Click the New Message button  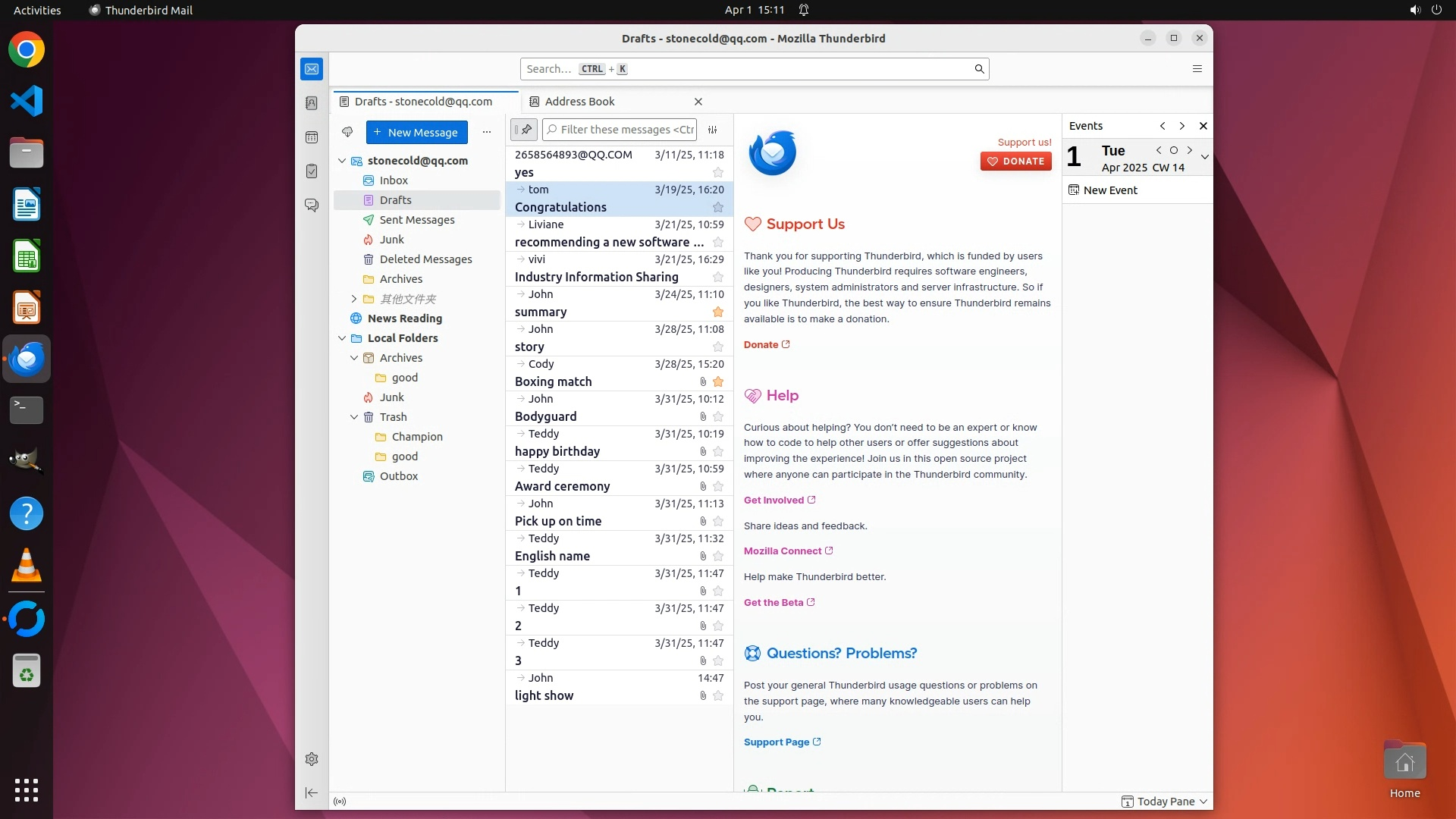click(x=416, y=132)
